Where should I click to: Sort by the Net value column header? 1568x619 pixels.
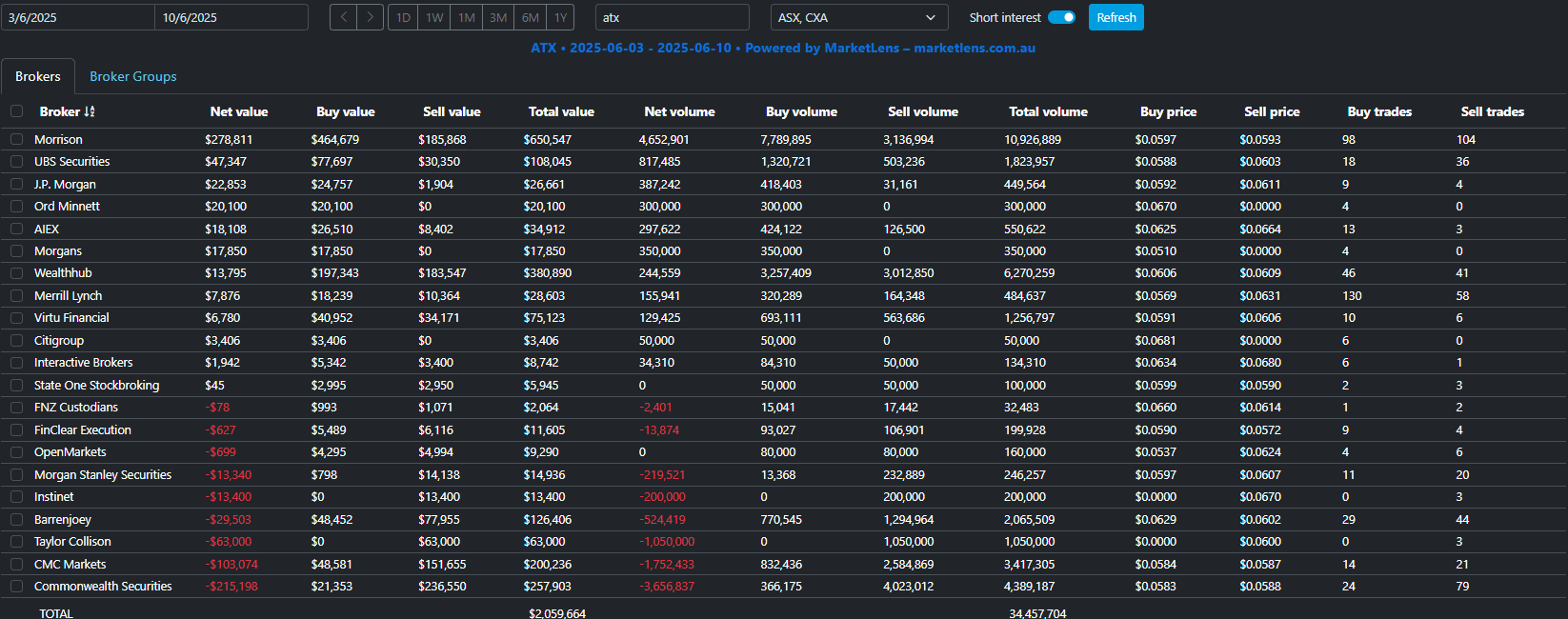pyautogui.click(x=239, y=111)
